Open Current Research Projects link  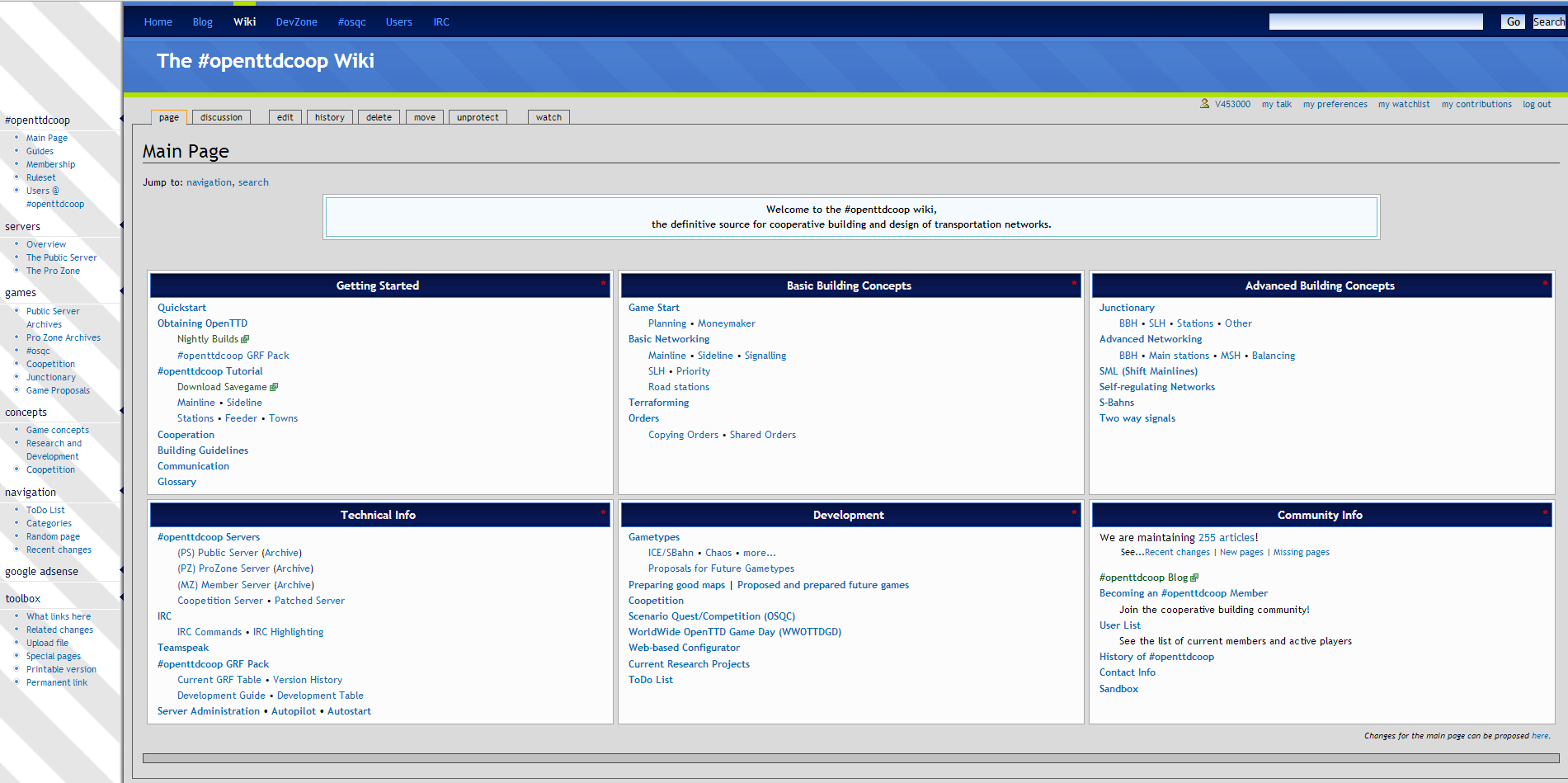[x=690, y=664]
